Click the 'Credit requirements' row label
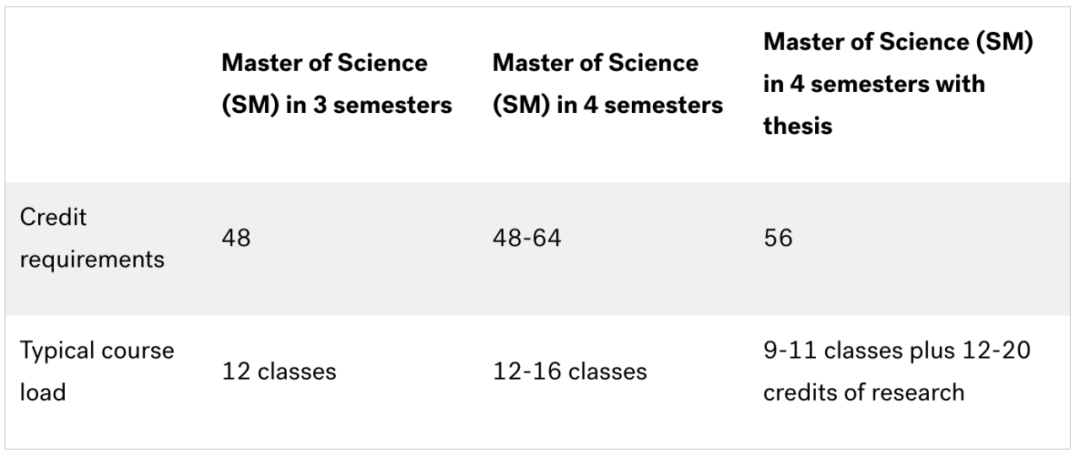Screen dimensions: 1080x458 coord(92,238)
